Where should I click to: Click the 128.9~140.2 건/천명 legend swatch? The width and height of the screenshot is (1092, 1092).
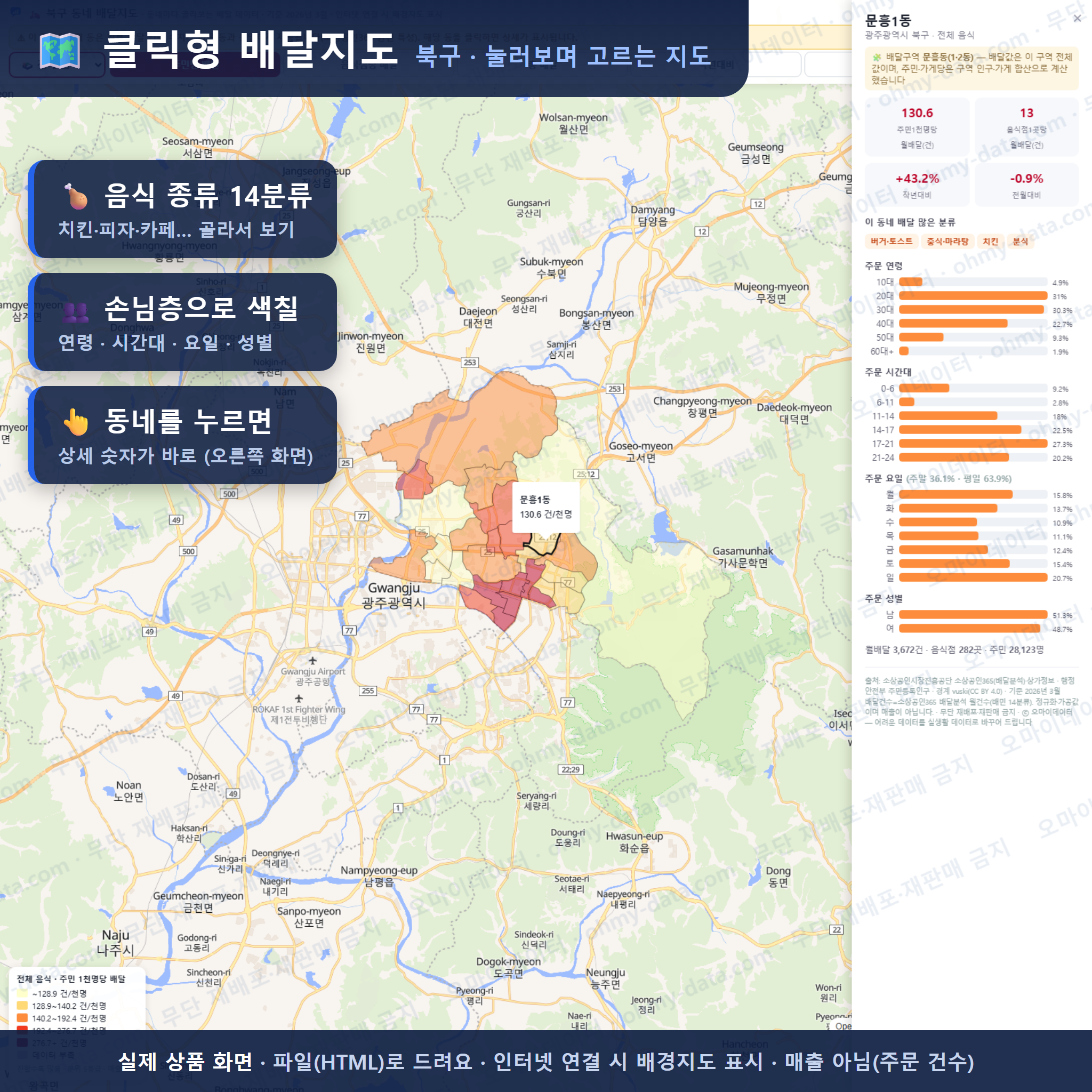point(22,1006)
